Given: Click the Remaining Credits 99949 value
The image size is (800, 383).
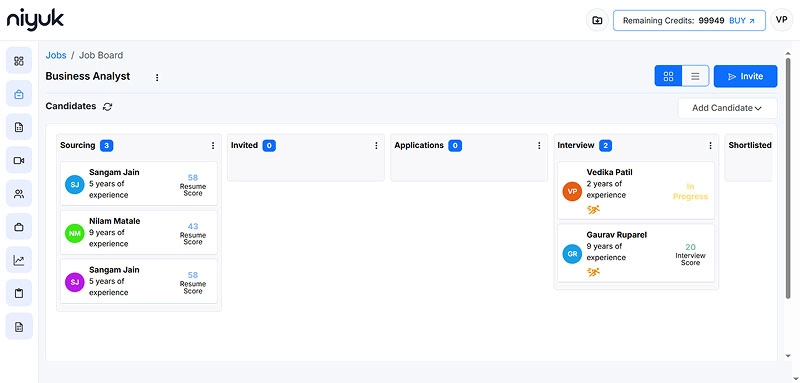Looking at the screenshot, I should [x=711, y=21].
